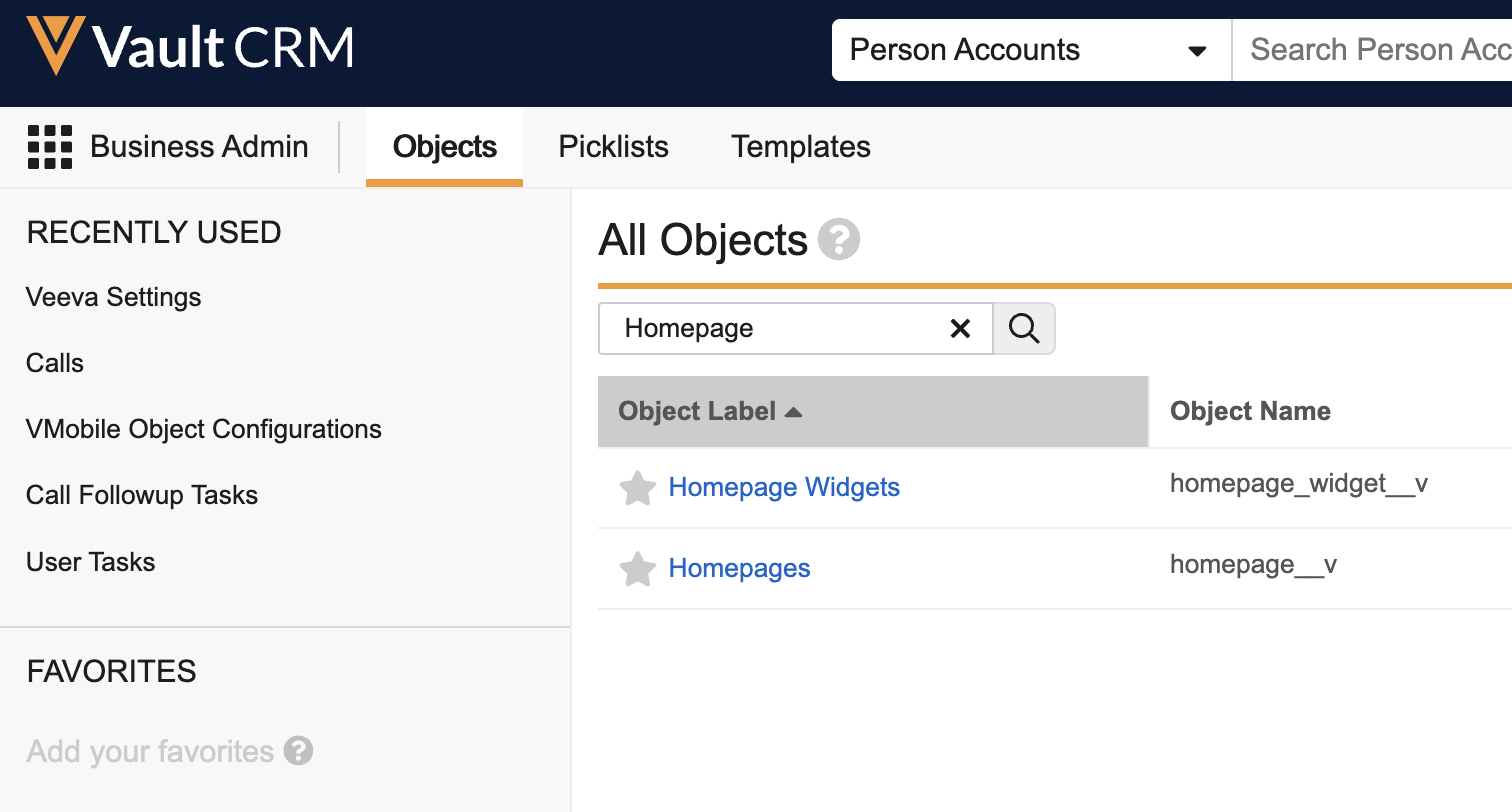Screen dimensions: 1512x812
Task: Clear the Homepage search text
Action: [960, 329]
